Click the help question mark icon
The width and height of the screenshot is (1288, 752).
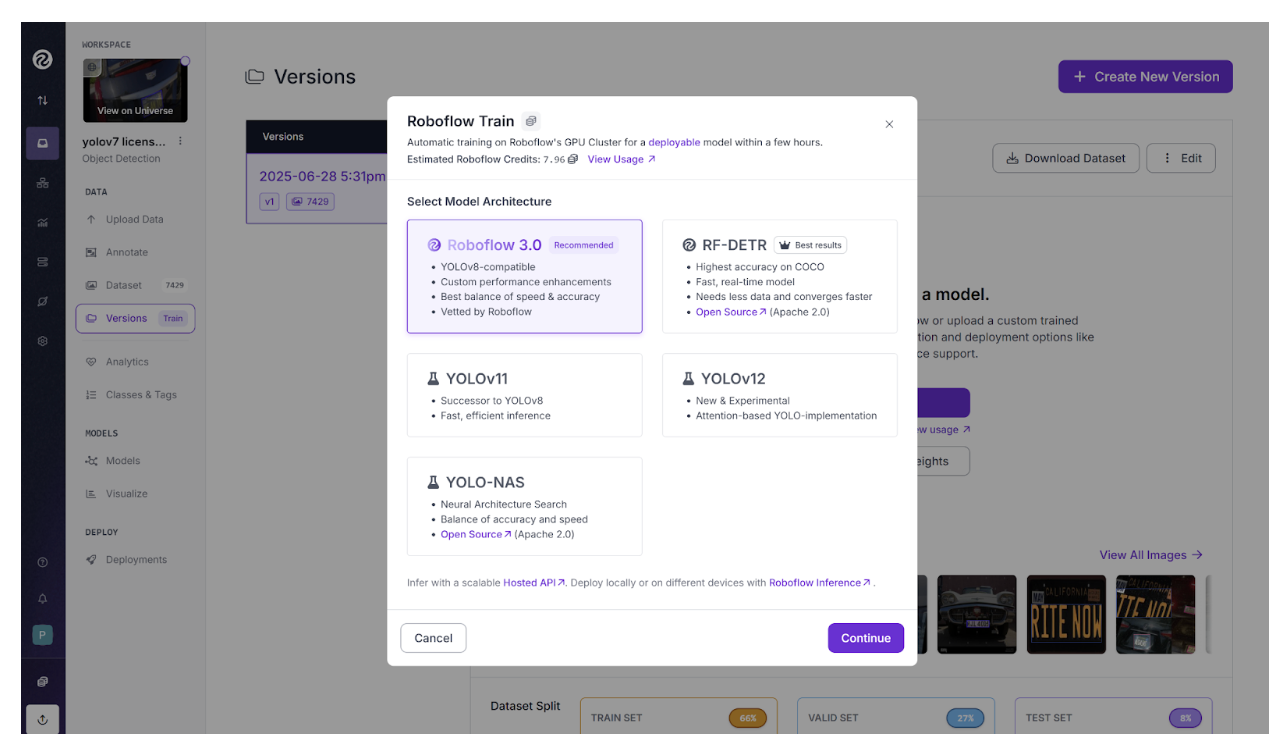pos(42,562)
